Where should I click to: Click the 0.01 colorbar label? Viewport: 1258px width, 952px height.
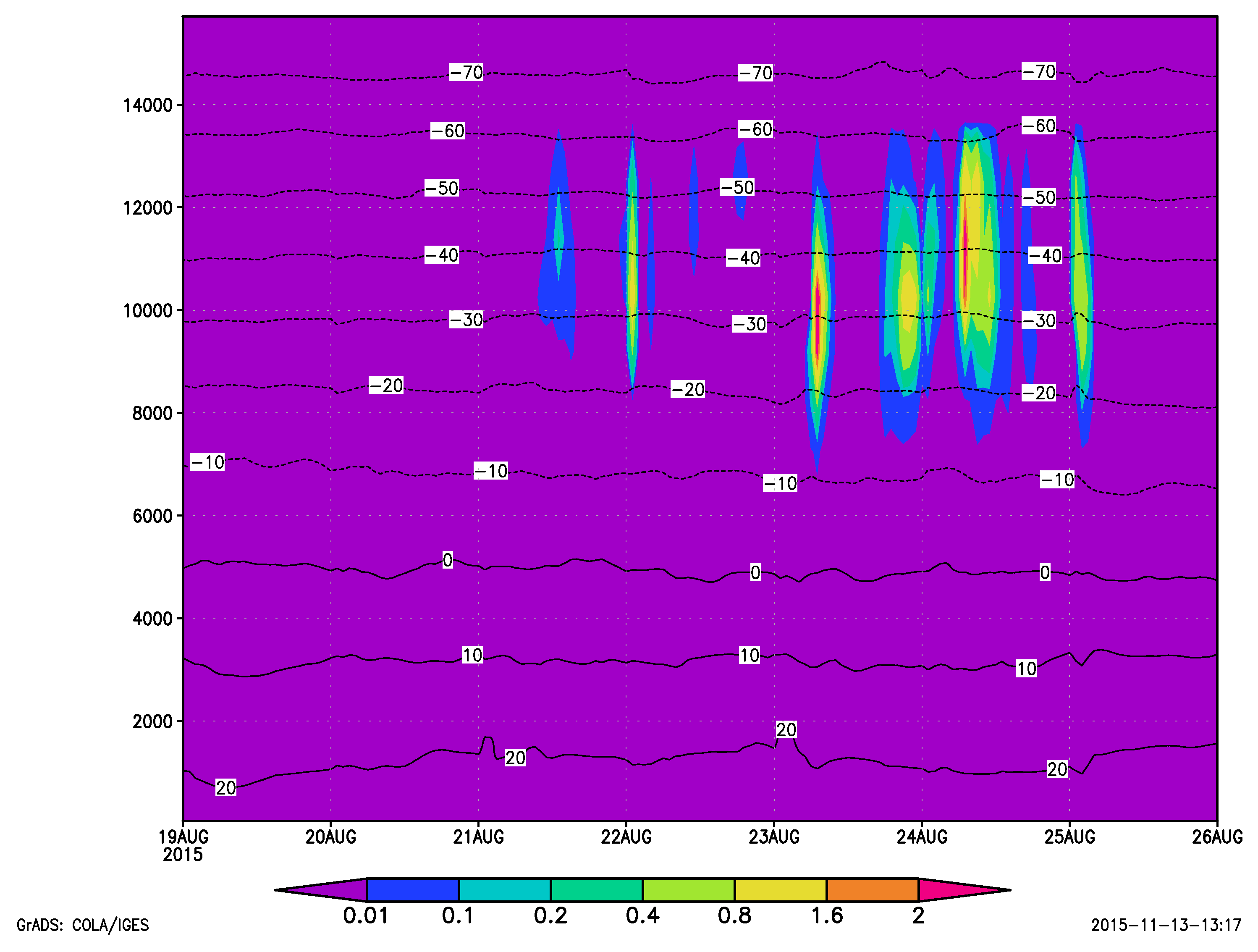[366, 916]
